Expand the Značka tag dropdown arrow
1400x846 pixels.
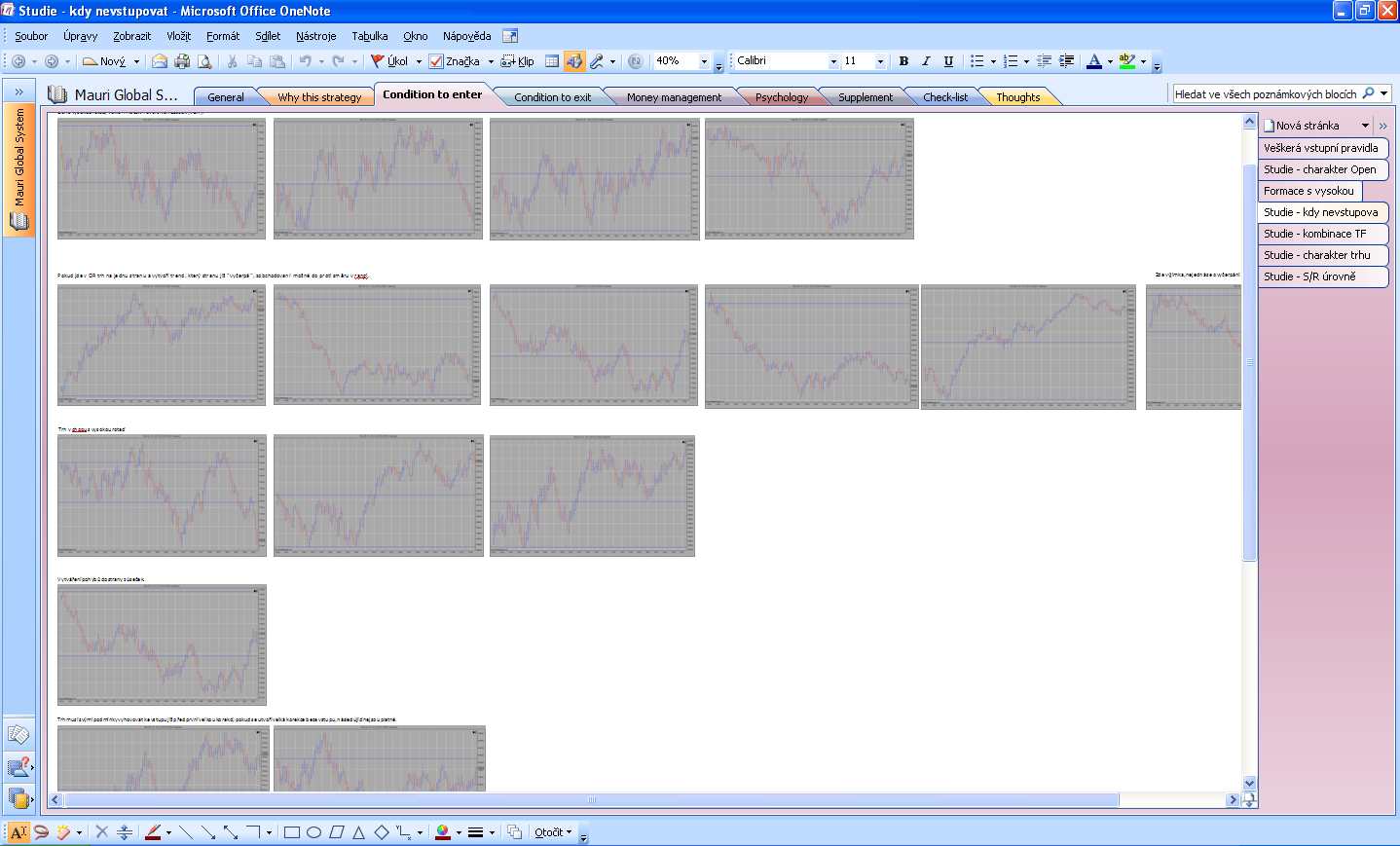point(491,61)
